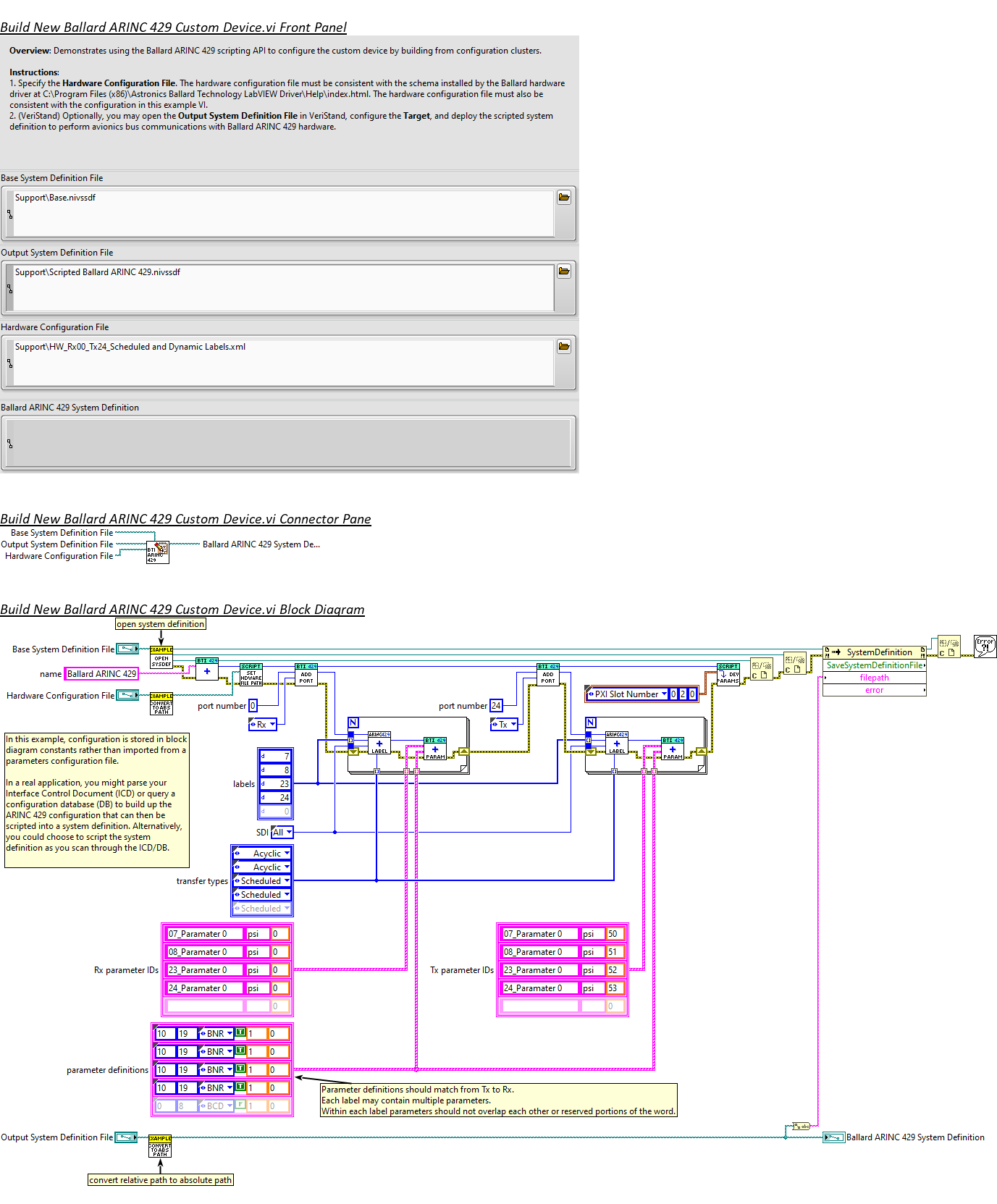This screenshot has width=997, height=1204.
Task: Click the SystemDefinition property node header
Action: point(875,652)
